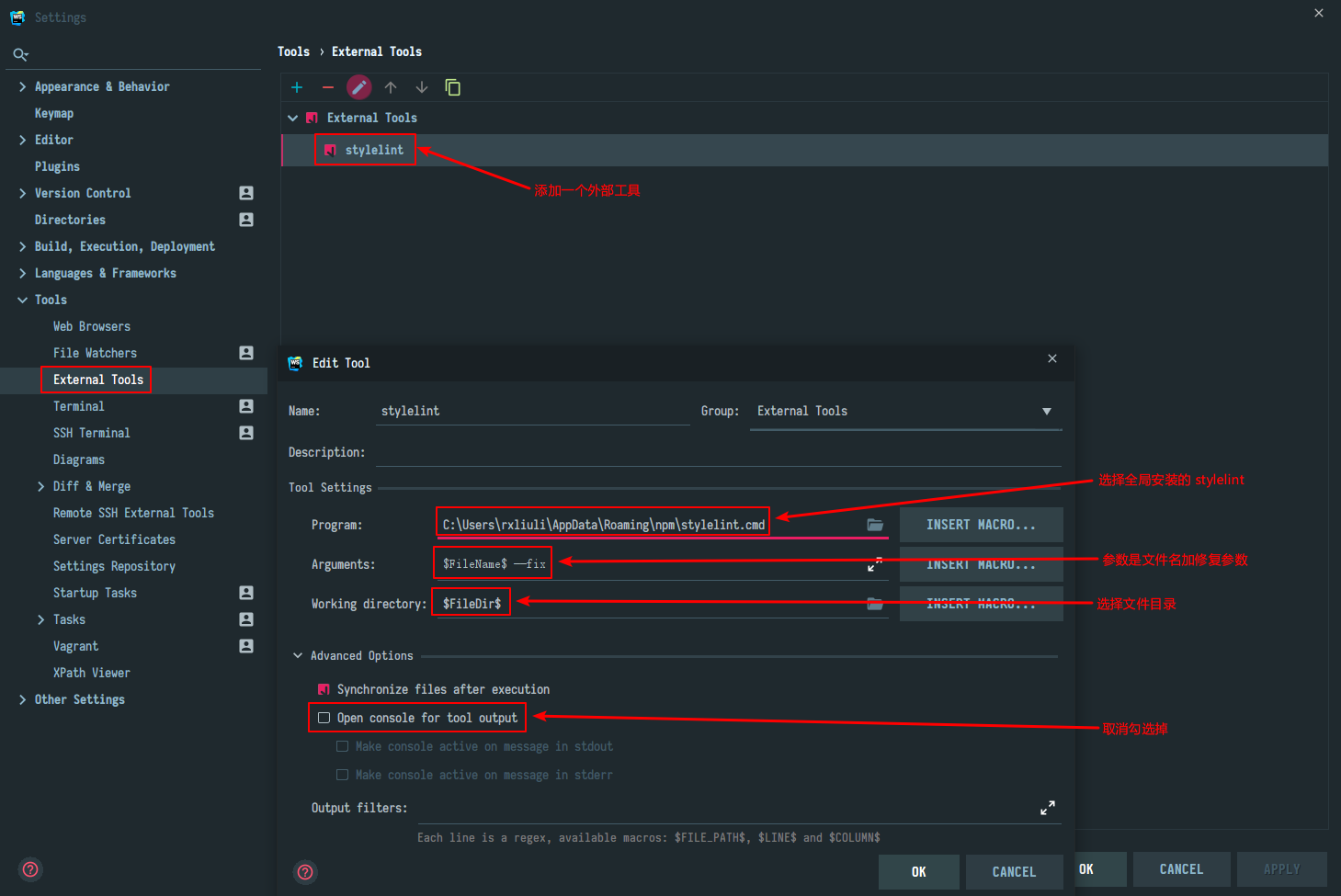
Task: Toggle the stylelint tool checkbox
Action: click(330, 150)
